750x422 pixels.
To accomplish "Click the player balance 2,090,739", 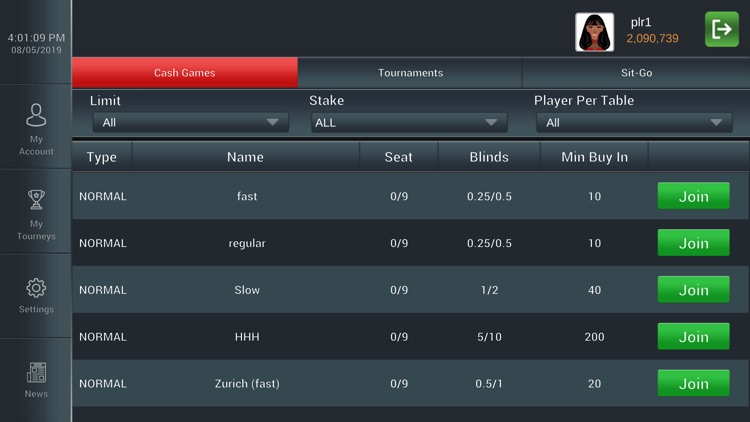I will (652, 38).
